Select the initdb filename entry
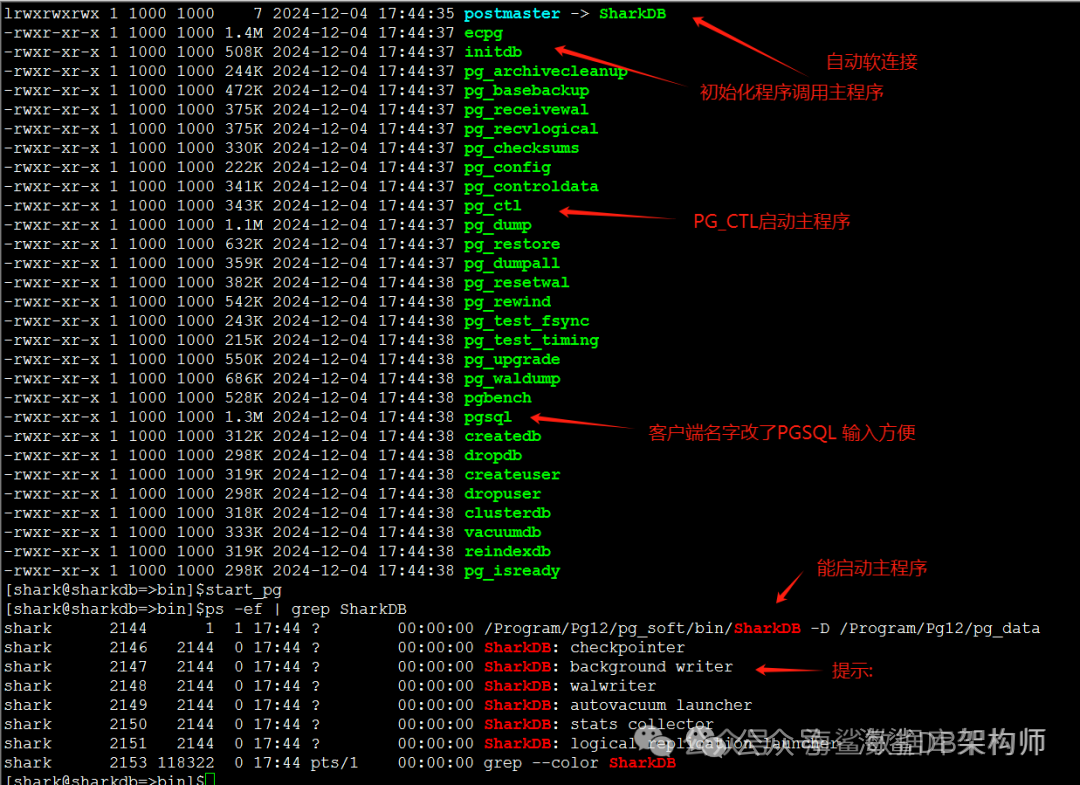This screenshot has width=1080, height=785. pos(492,52)
